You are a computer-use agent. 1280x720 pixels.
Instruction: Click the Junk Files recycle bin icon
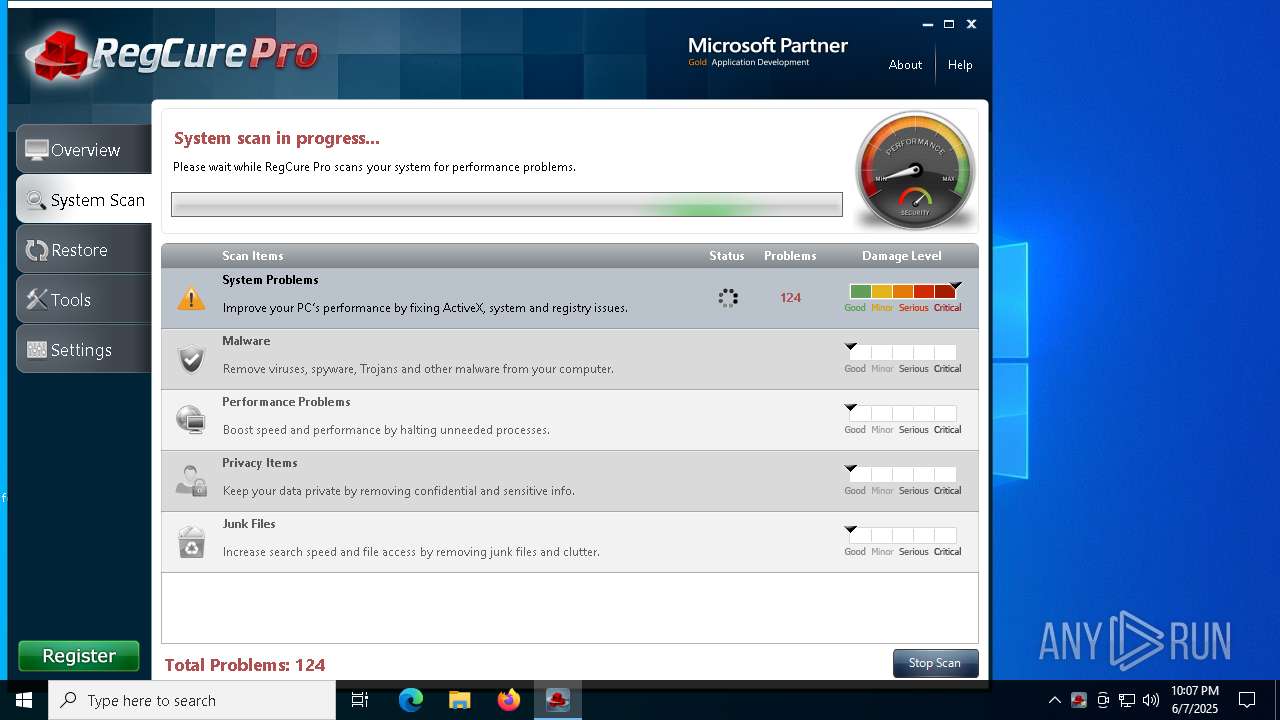pyautogui.click(x=191, y=542)
